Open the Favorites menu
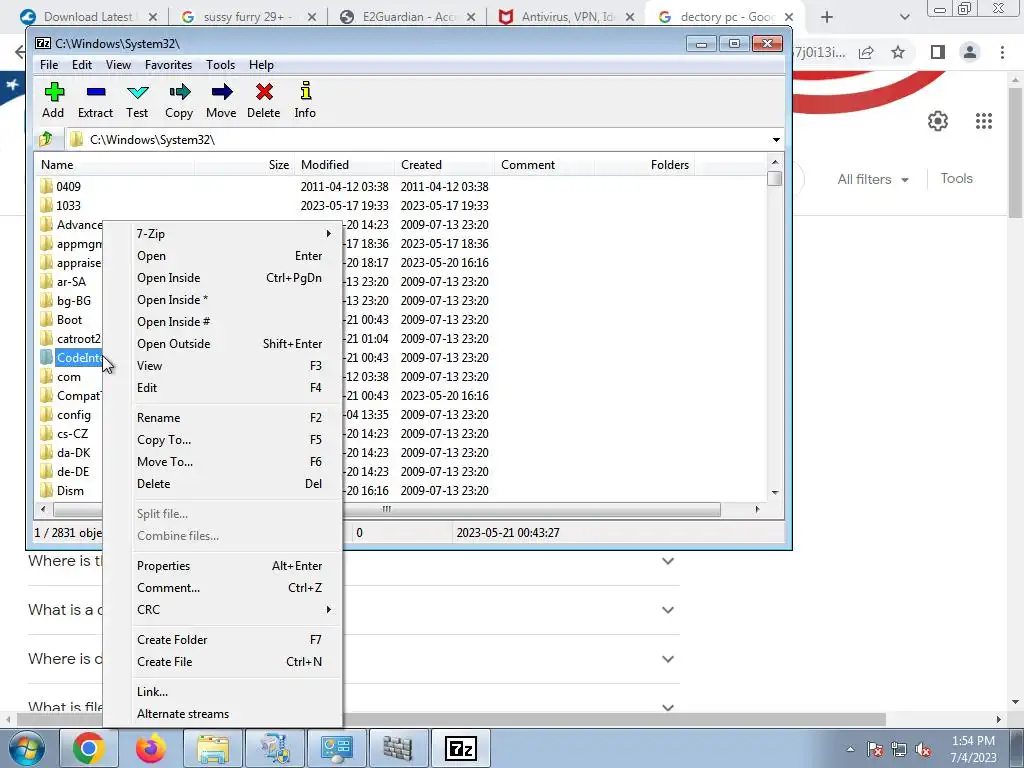Image resolution: width=1024 pixels, height=768 pixels. coord(168,65)
